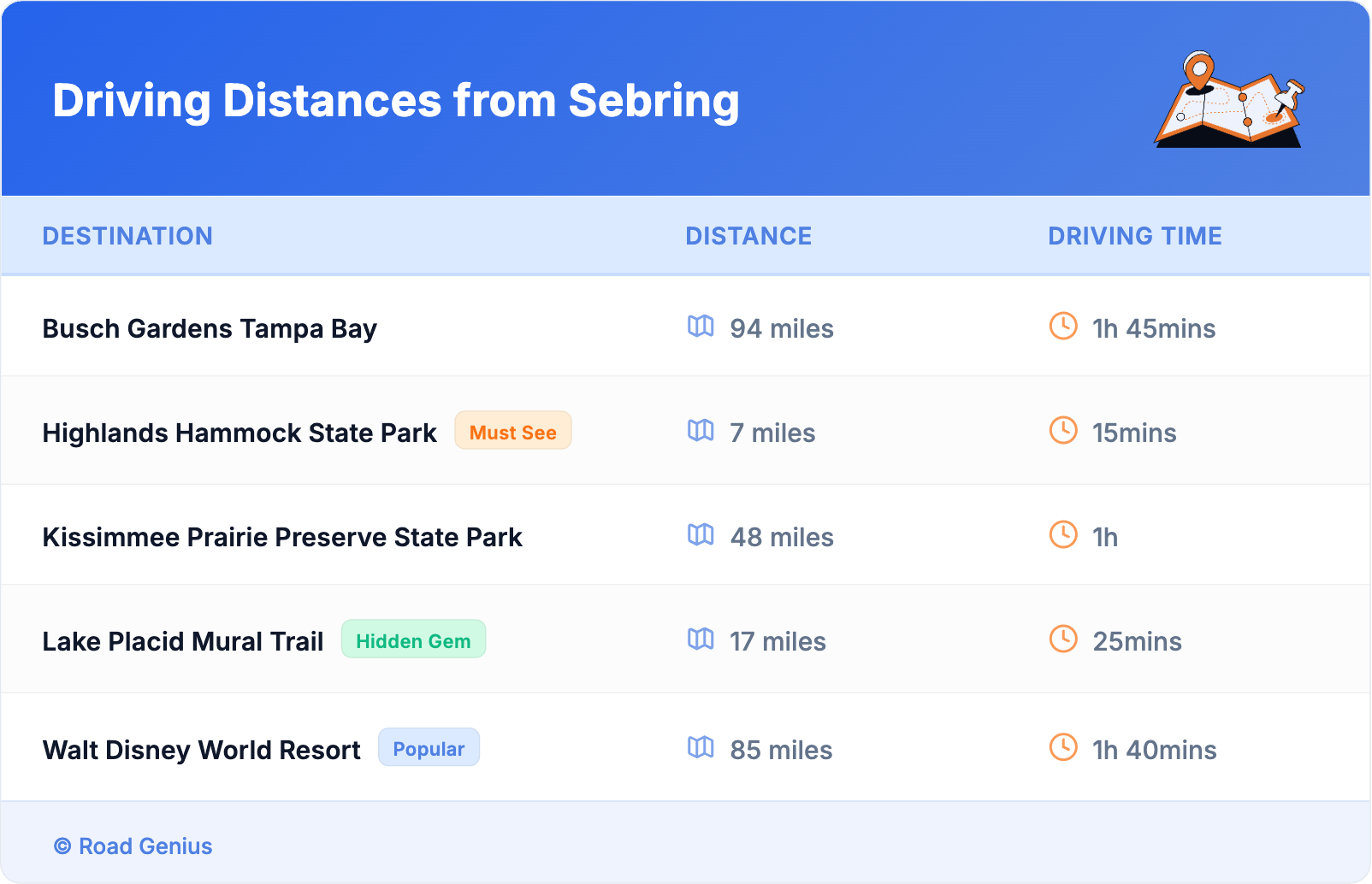
Task: Select the Destination column header
Action: coord(127,236)
